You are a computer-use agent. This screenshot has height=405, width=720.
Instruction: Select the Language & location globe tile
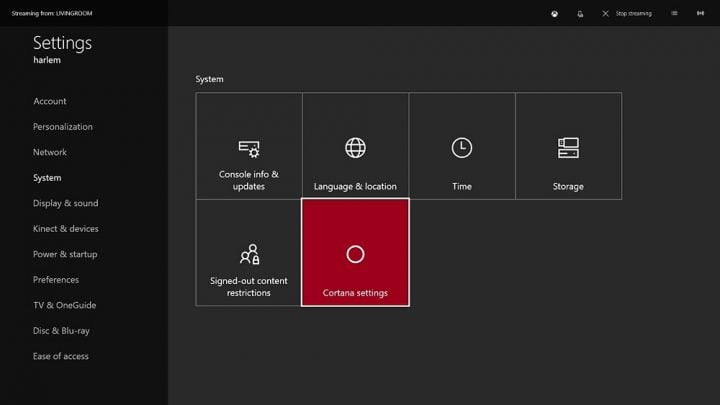[x=355, y=146]
